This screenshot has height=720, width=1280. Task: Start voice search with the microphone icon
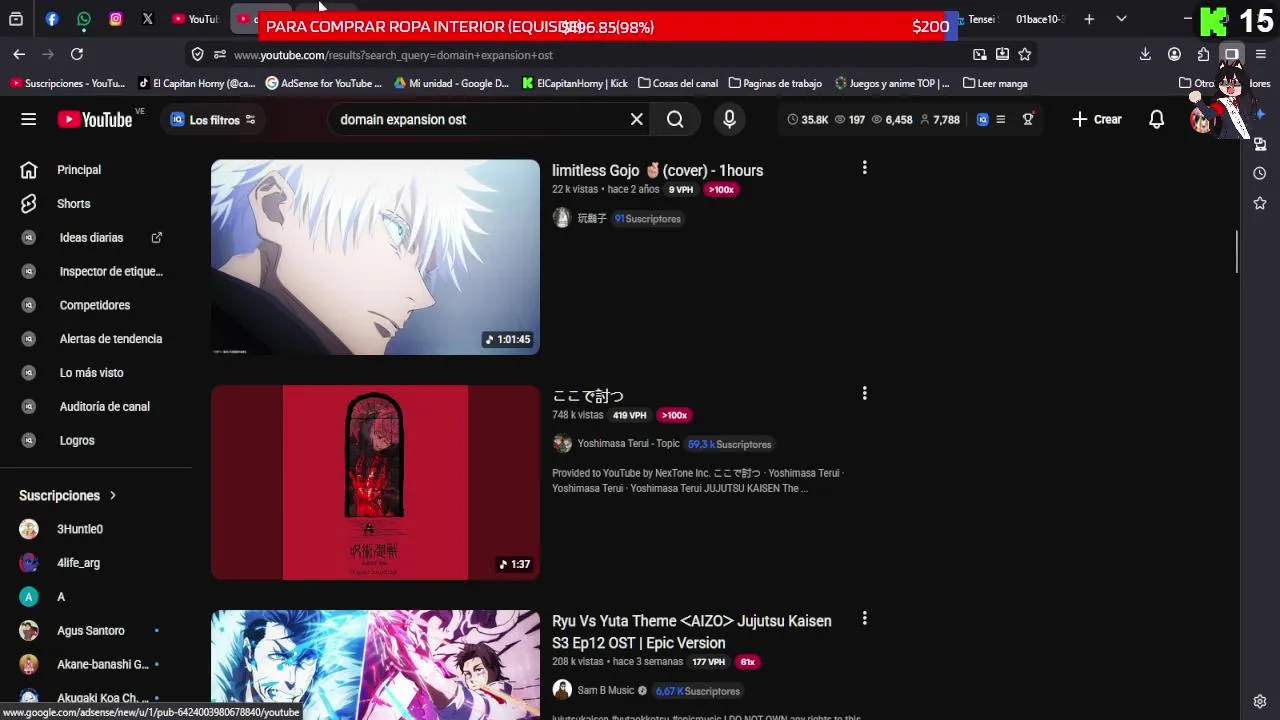pos(729,119)
